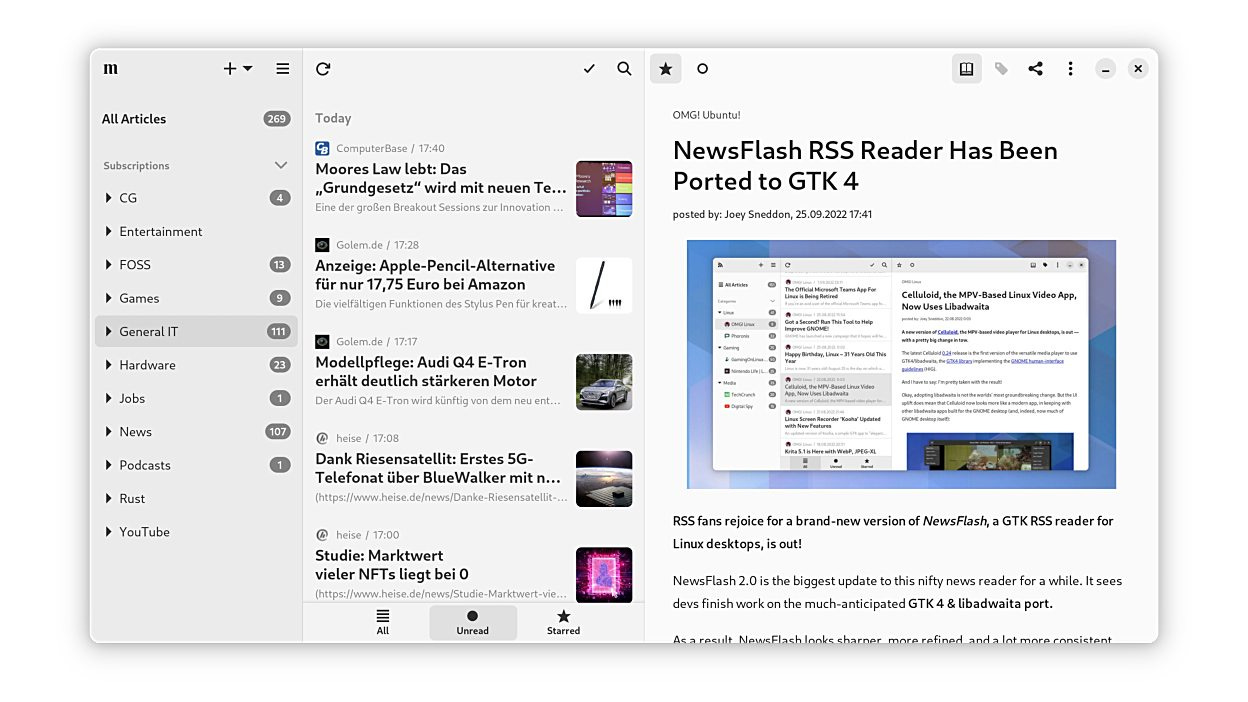Click heise favicon at 17:00
This screenshot has height=702, width=1248.
[322, 535]
